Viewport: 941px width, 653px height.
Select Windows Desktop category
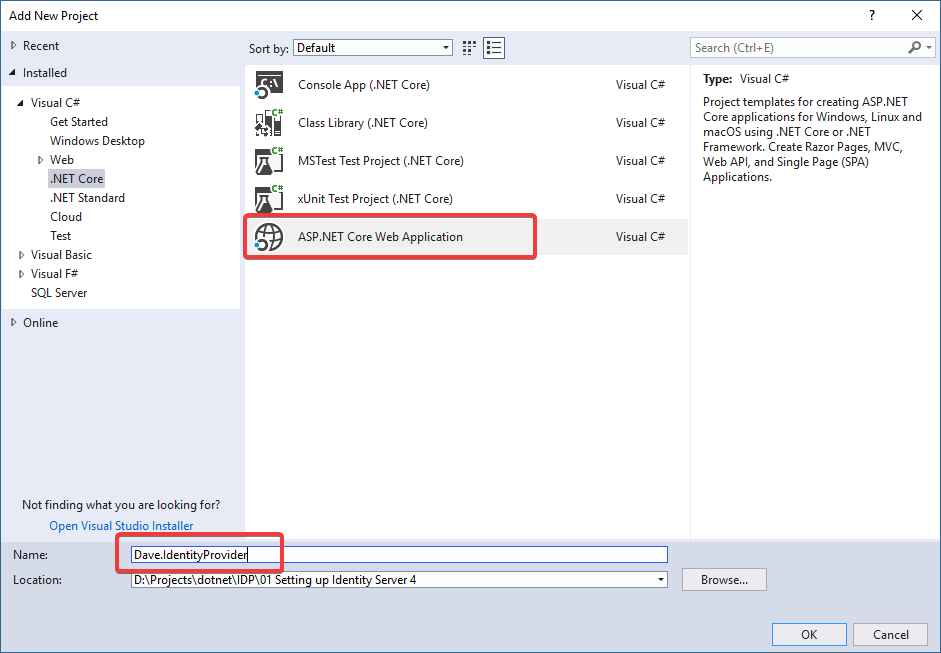click(97, 140)
